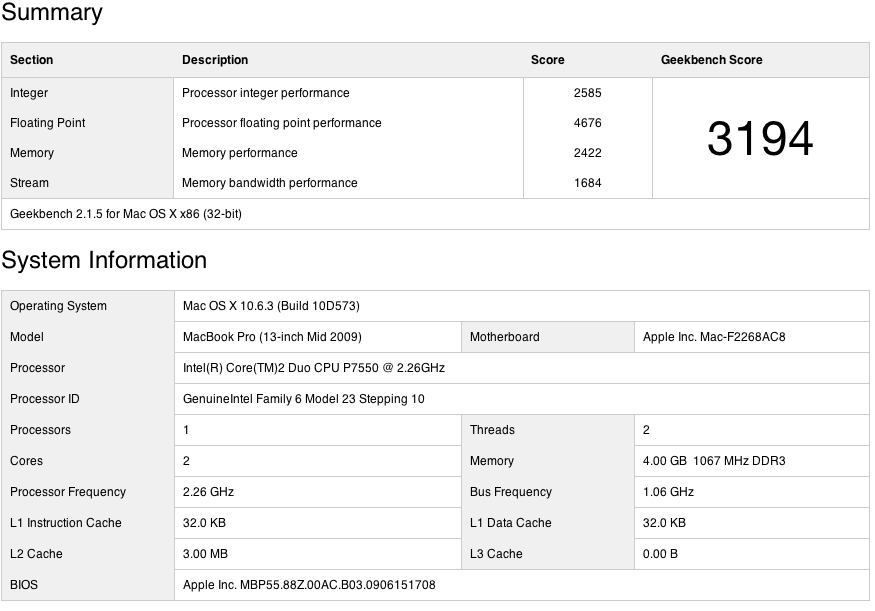875x611 pixels.
Task: Click the L1 Data Cache label
Action: [511, 523]
